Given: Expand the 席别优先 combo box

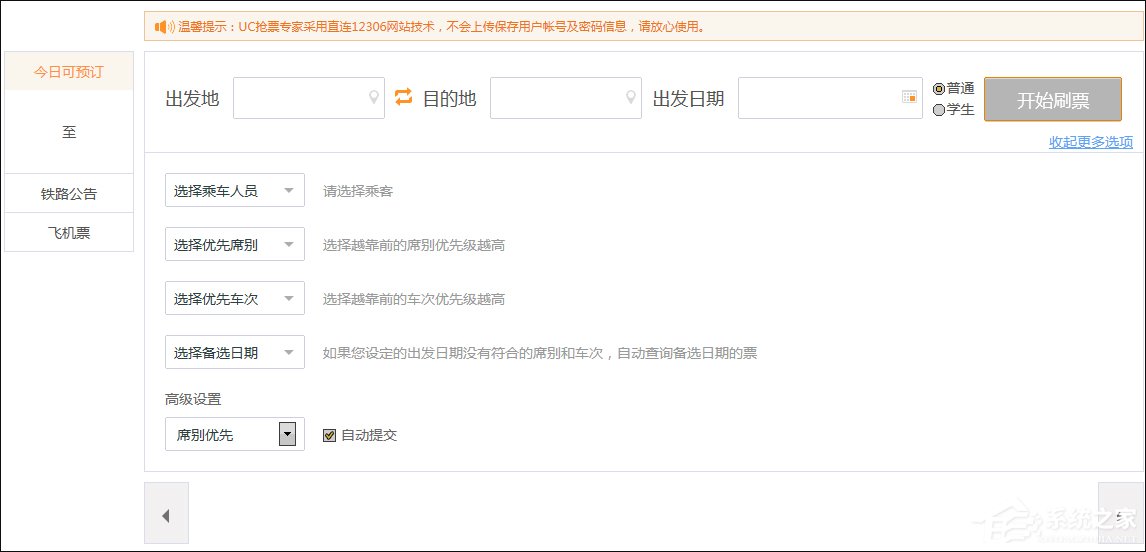Looking at the screenshot, I should pos(235,434).
